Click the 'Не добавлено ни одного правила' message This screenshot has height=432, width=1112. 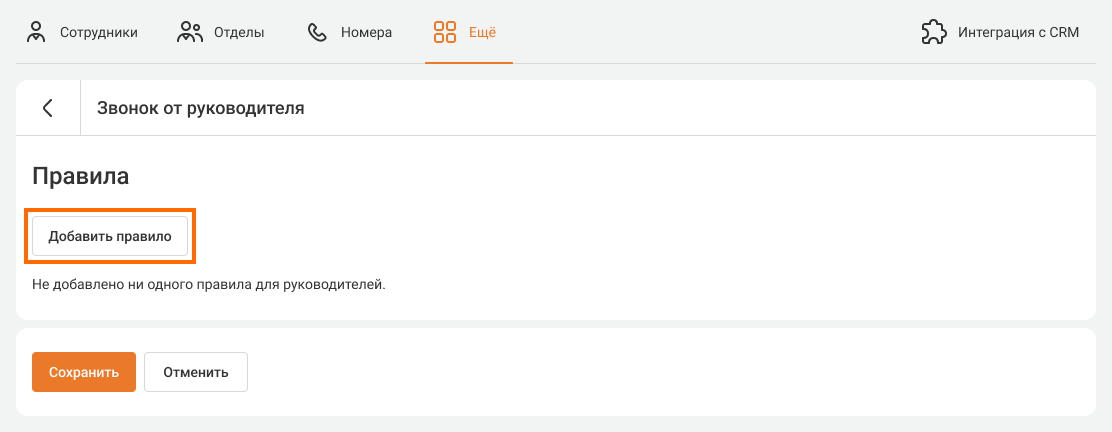208,285
